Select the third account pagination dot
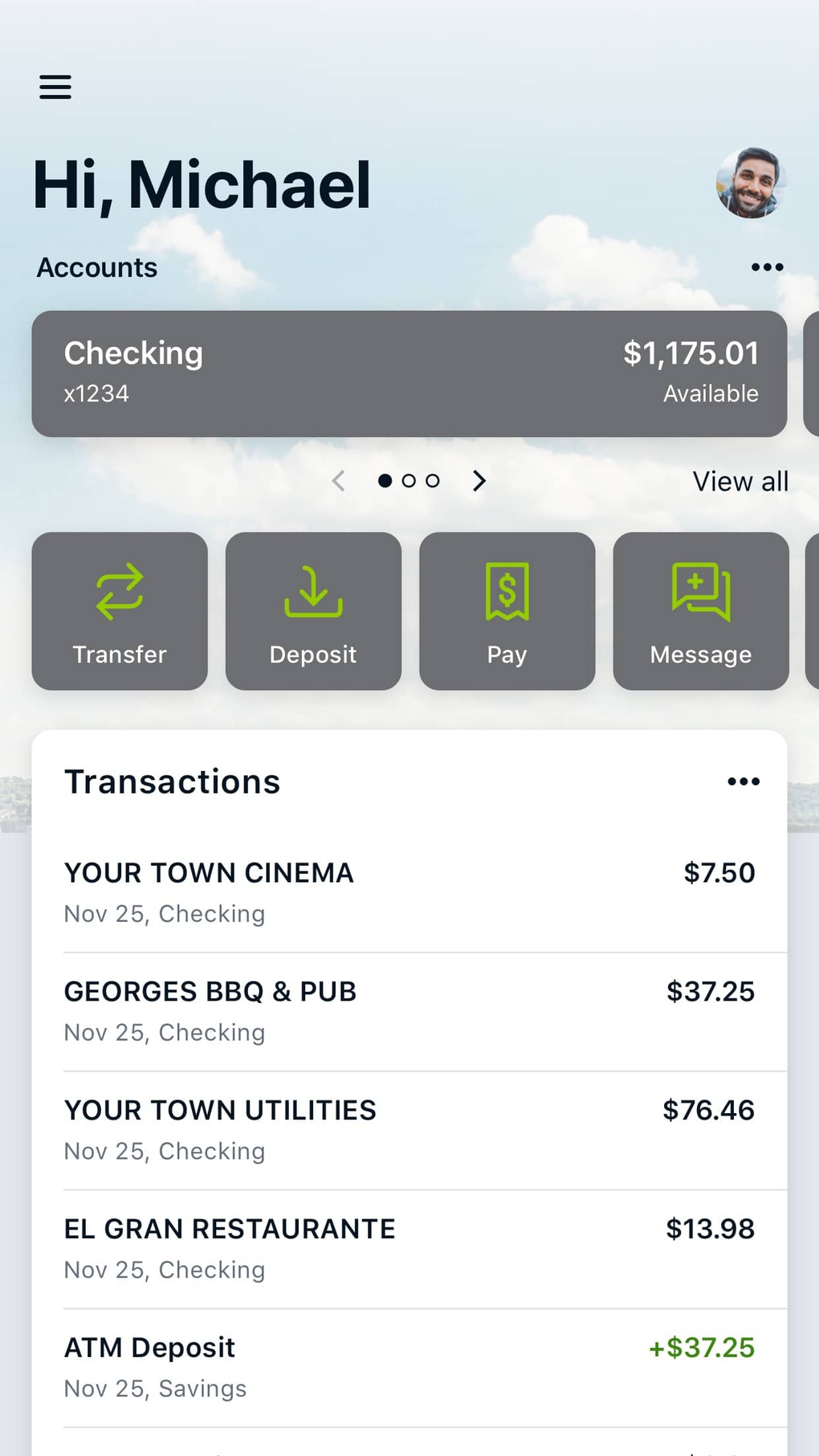Image resolution: width=819 pixels, height=1456 pixels. (x=433, y=481)
